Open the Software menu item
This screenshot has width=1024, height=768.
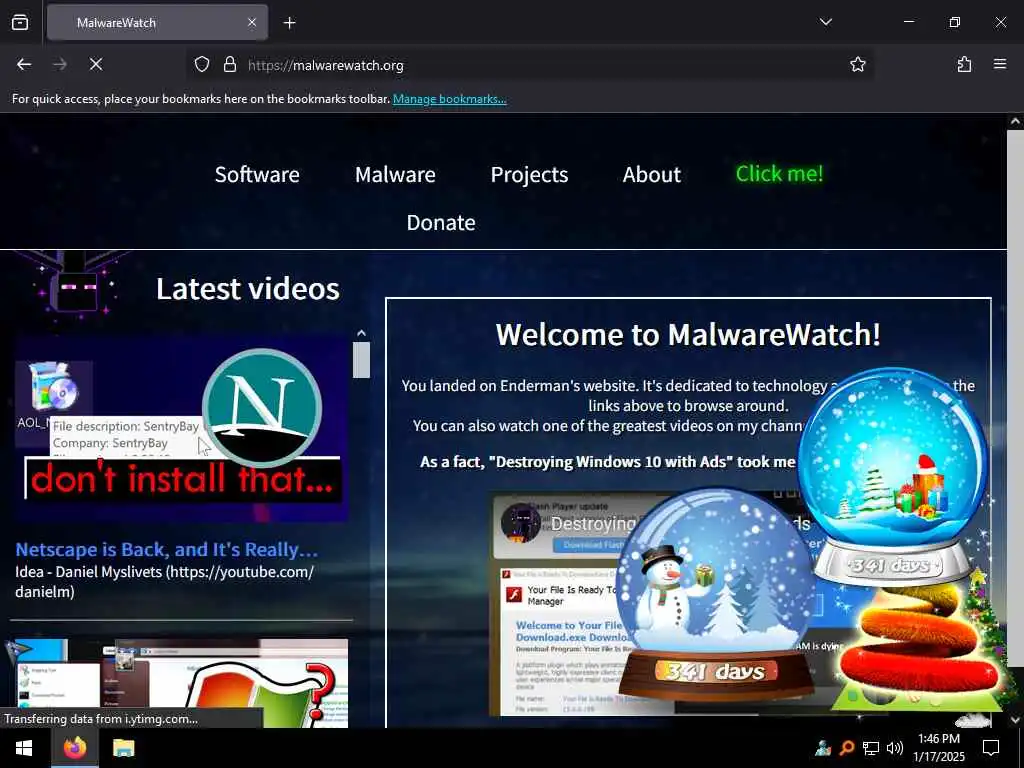pos(257,174)
